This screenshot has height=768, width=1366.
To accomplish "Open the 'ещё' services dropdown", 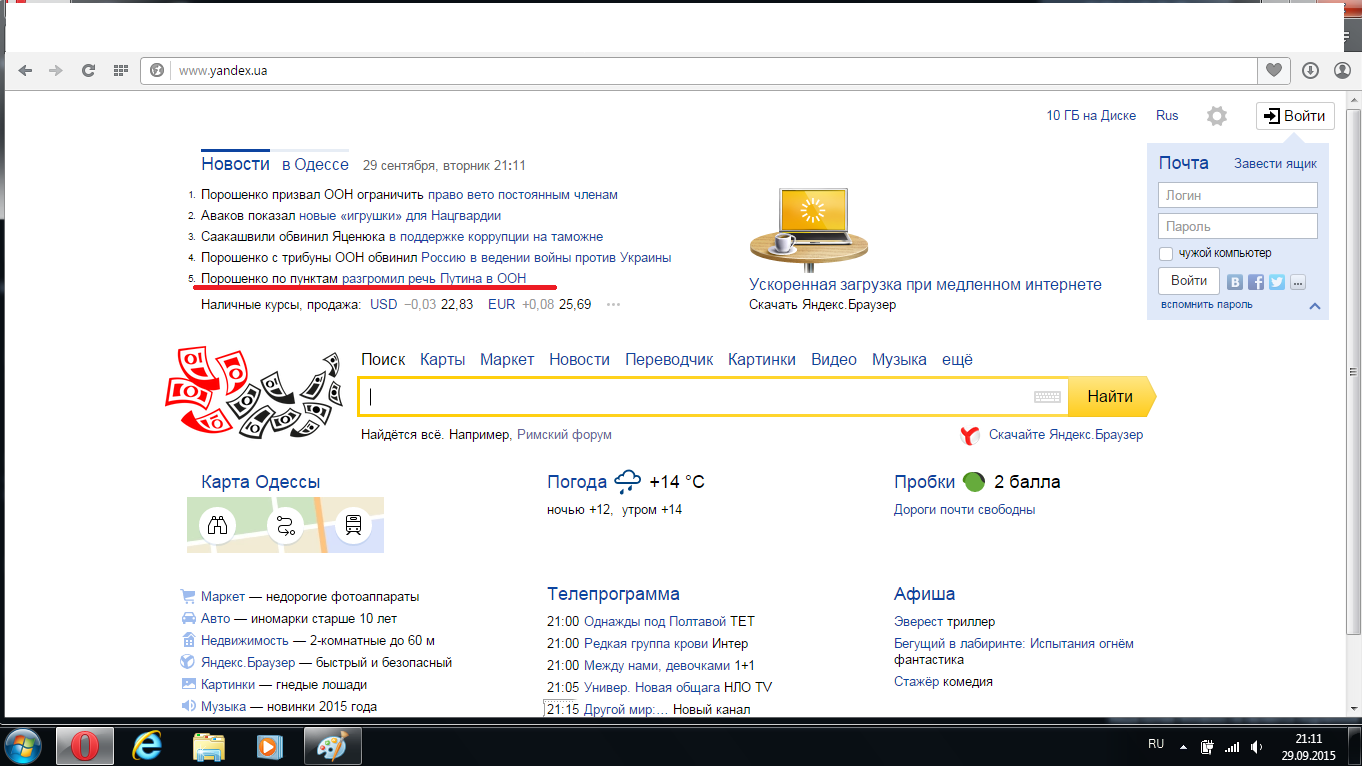I will 958,360.
